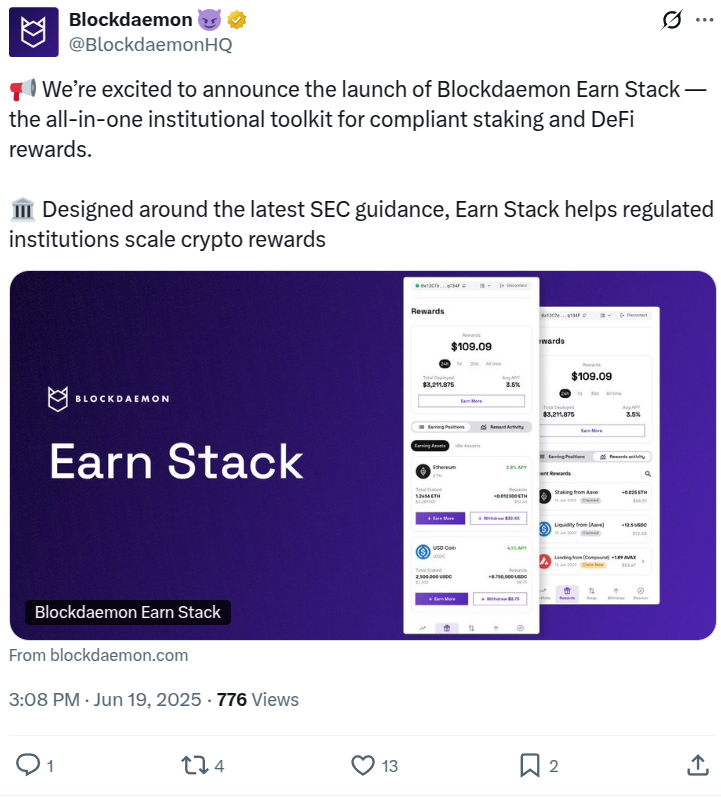This screenshot has width=721, height=797.
Task: Click the Claim Now badge
Action: 592,565
